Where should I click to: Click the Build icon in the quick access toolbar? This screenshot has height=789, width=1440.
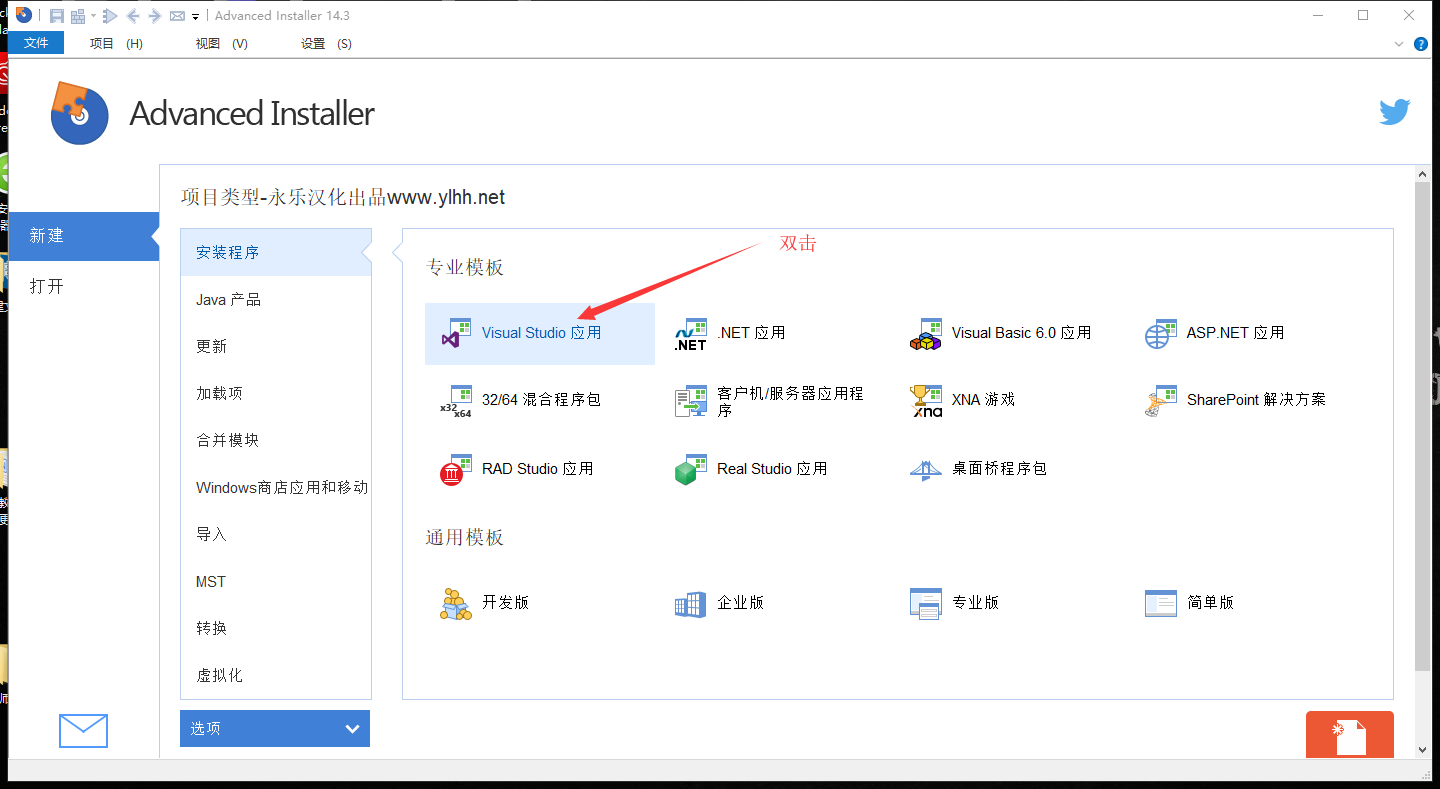[x=78, y=16]
